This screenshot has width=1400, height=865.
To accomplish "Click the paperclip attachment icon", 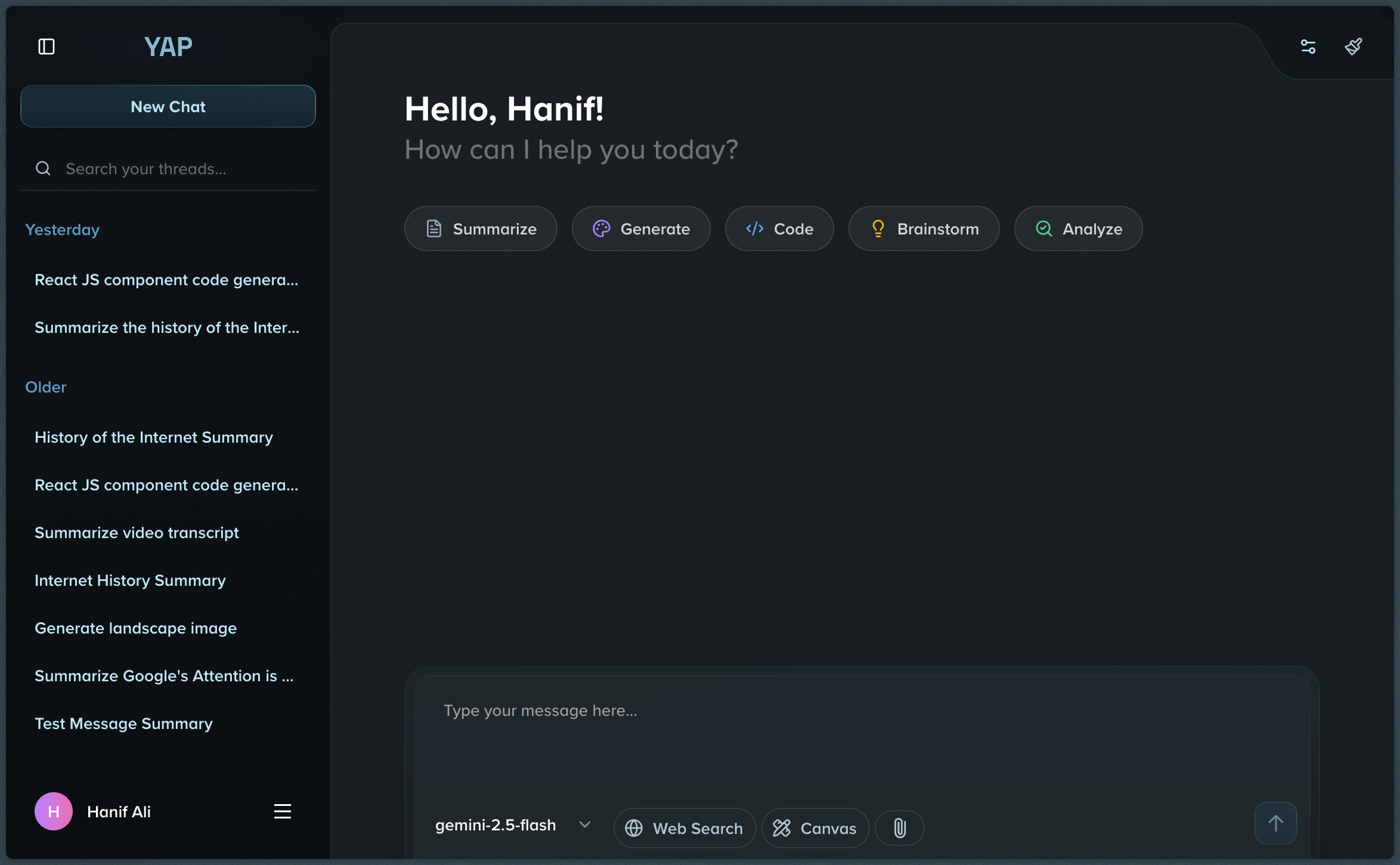I will (x=900, y=828).
